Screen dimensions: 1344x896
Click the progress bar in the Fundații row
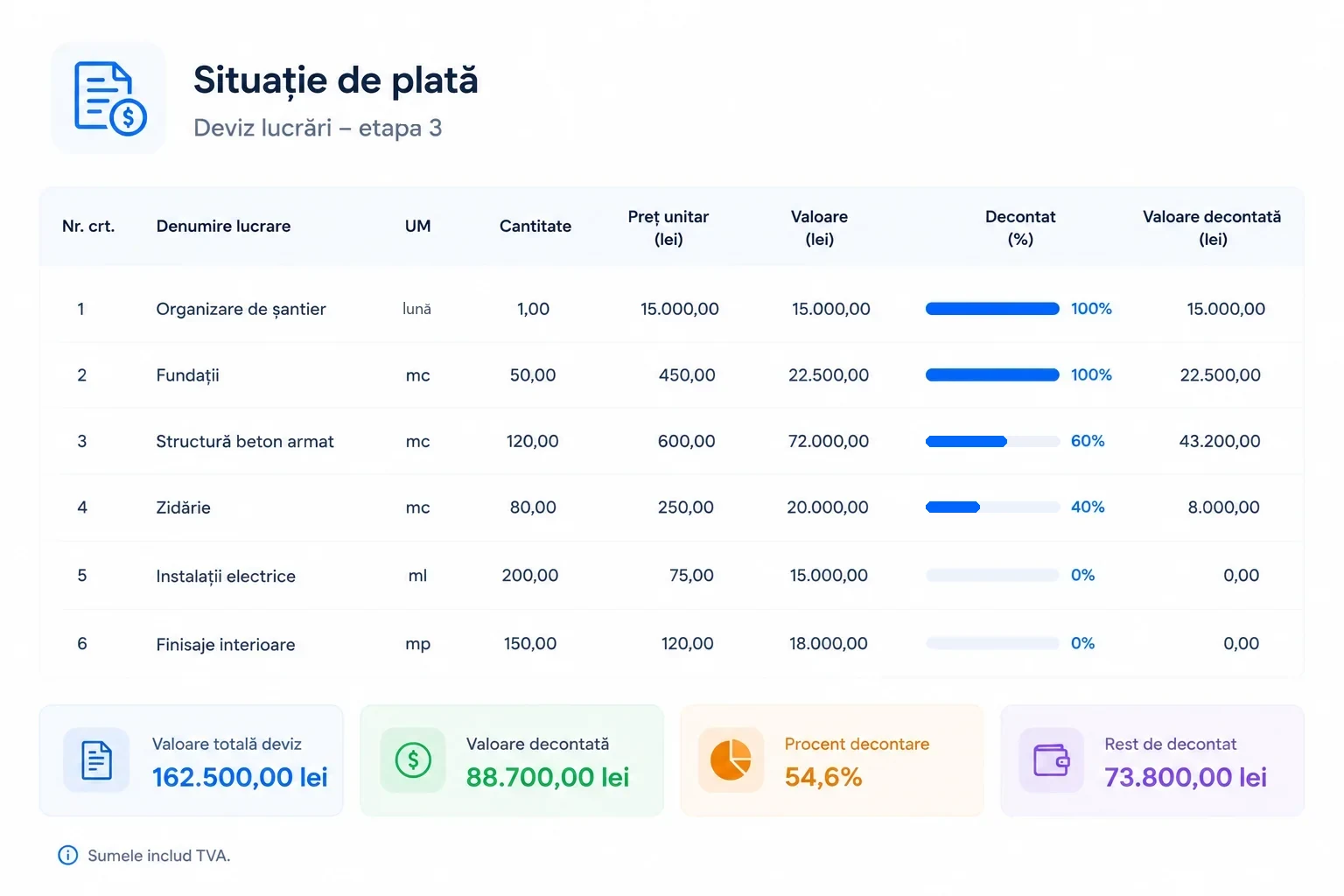tap(992, 374)
